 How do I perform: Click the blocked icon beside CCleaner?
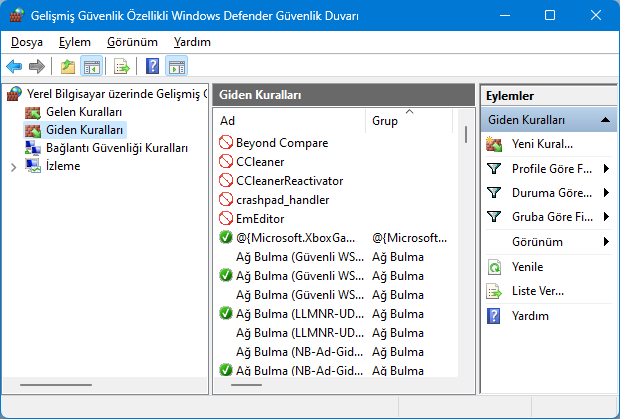point(226,161)
